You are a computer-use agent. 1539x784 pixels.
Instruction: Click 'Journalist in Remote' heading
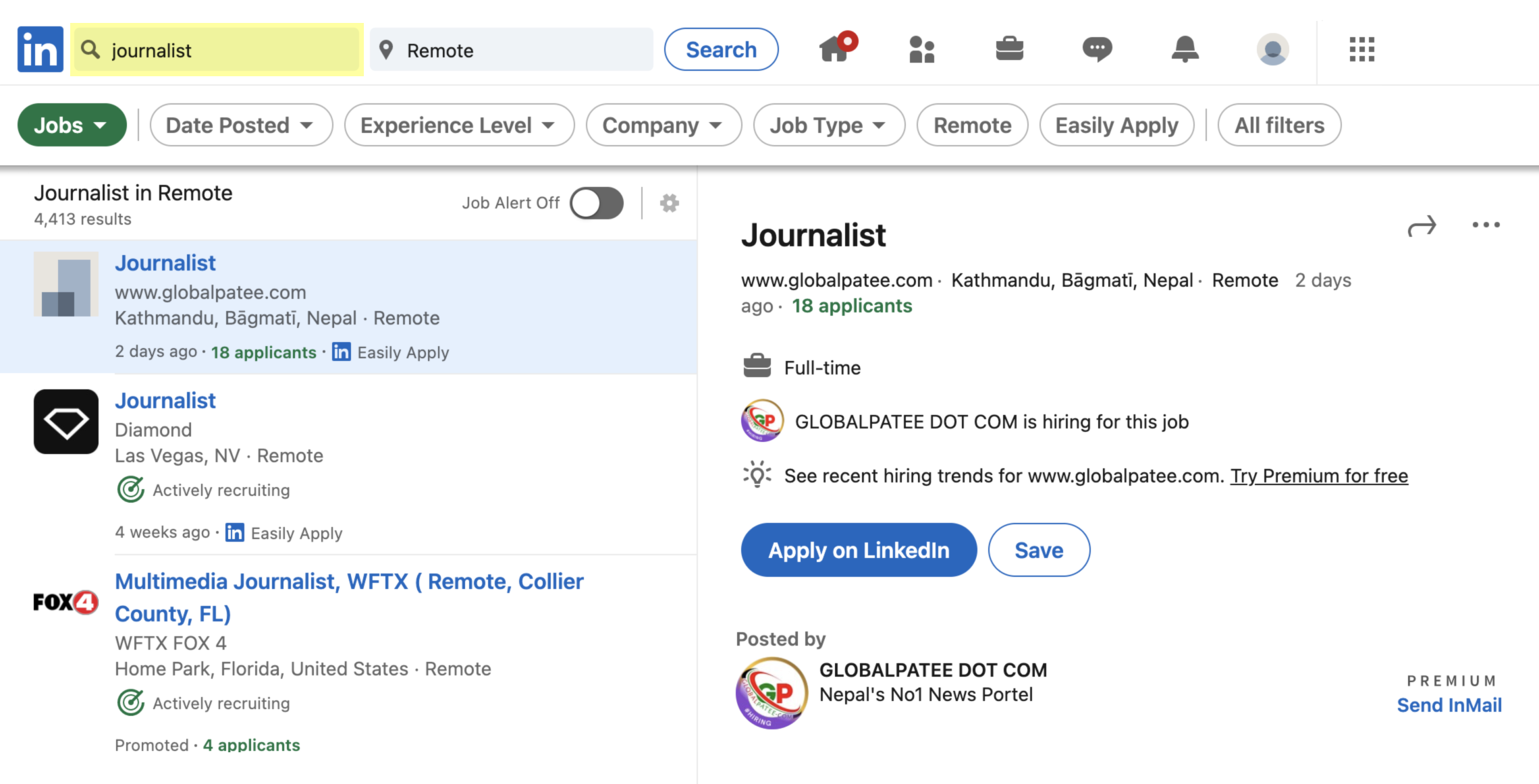tap(133, 193)
